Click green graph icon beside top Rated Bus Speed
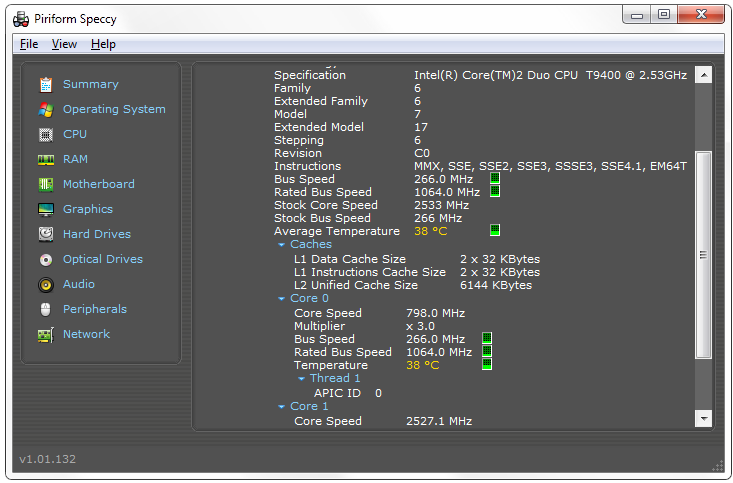Screen dimensions: 733x483 coord(495,191)
